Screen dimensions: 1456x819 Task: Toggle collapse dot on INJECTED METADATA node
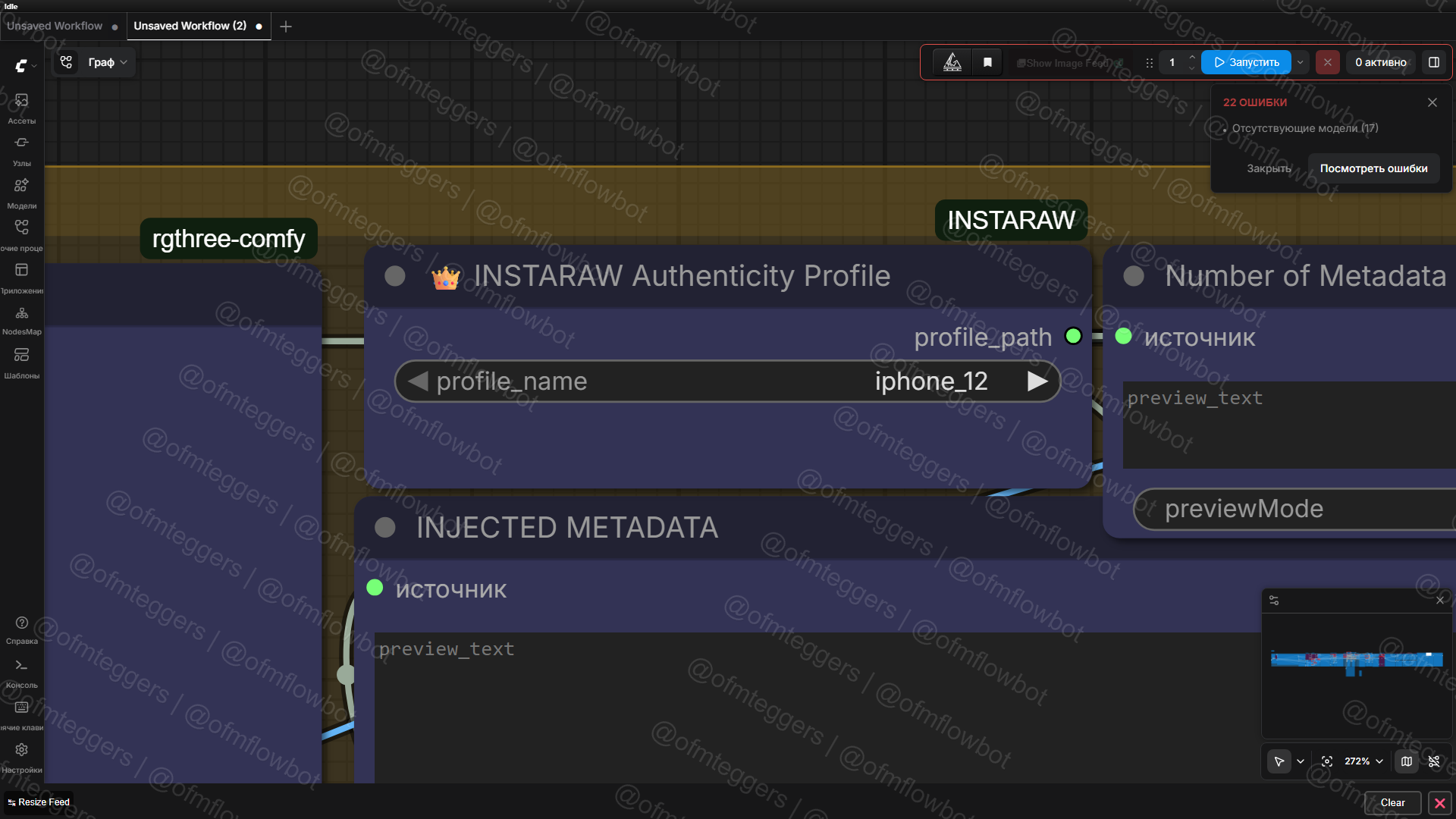tap(385, 528)
